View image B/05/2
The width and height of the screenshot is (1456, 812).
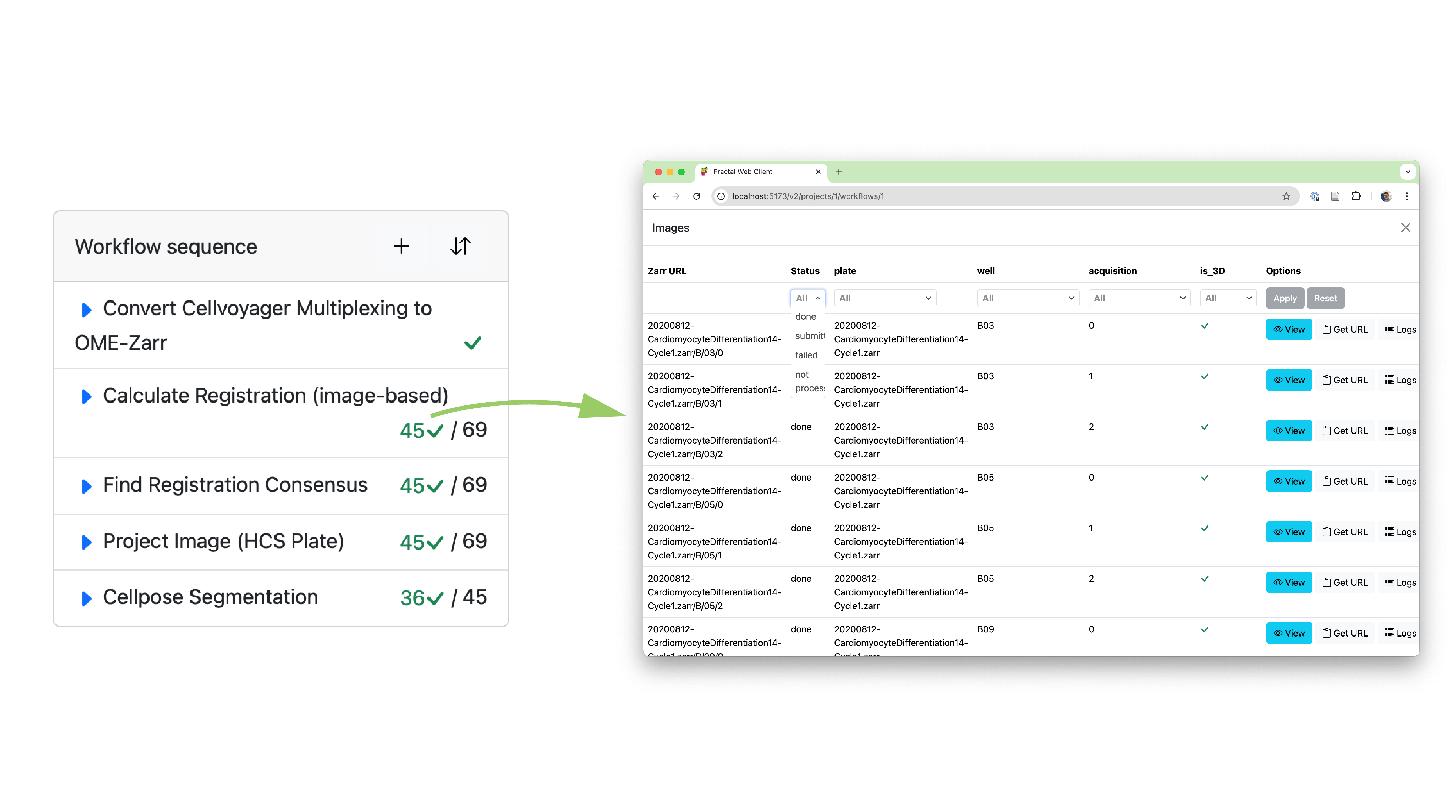(1289, 583)
